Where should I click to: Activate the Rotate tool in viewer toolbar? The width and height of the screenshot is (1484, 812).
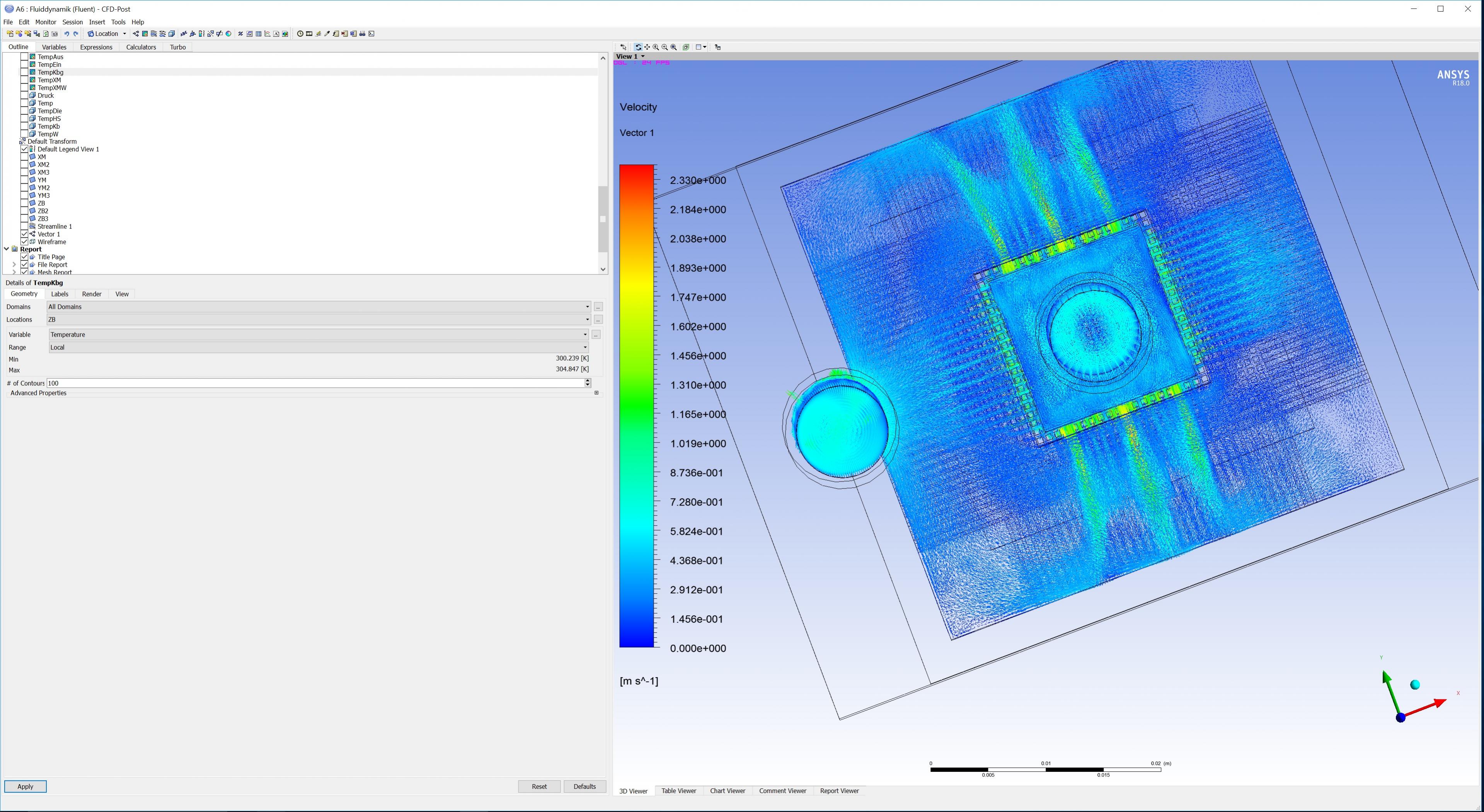tap(638, 47)
